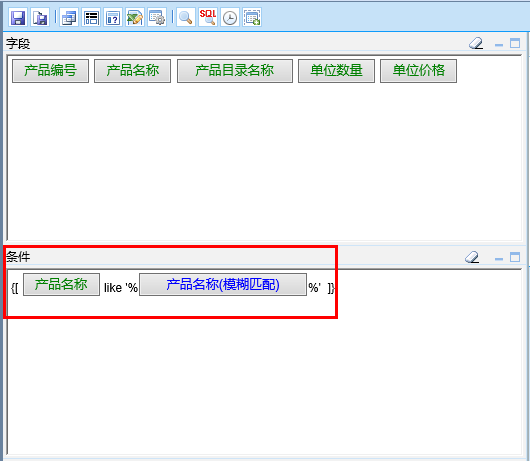Viewport: 530px width, 461px height.
Task: Click the view SQL icon
Action: point(208,18)
